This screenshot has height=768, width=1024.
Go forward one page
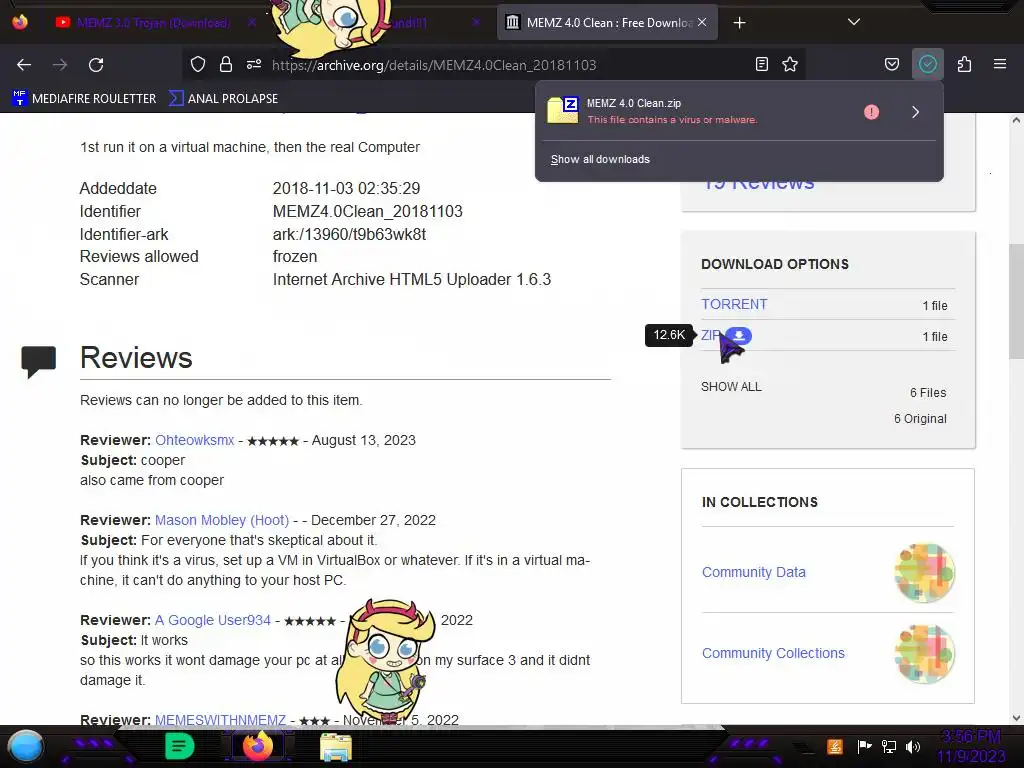coord(60,65)
